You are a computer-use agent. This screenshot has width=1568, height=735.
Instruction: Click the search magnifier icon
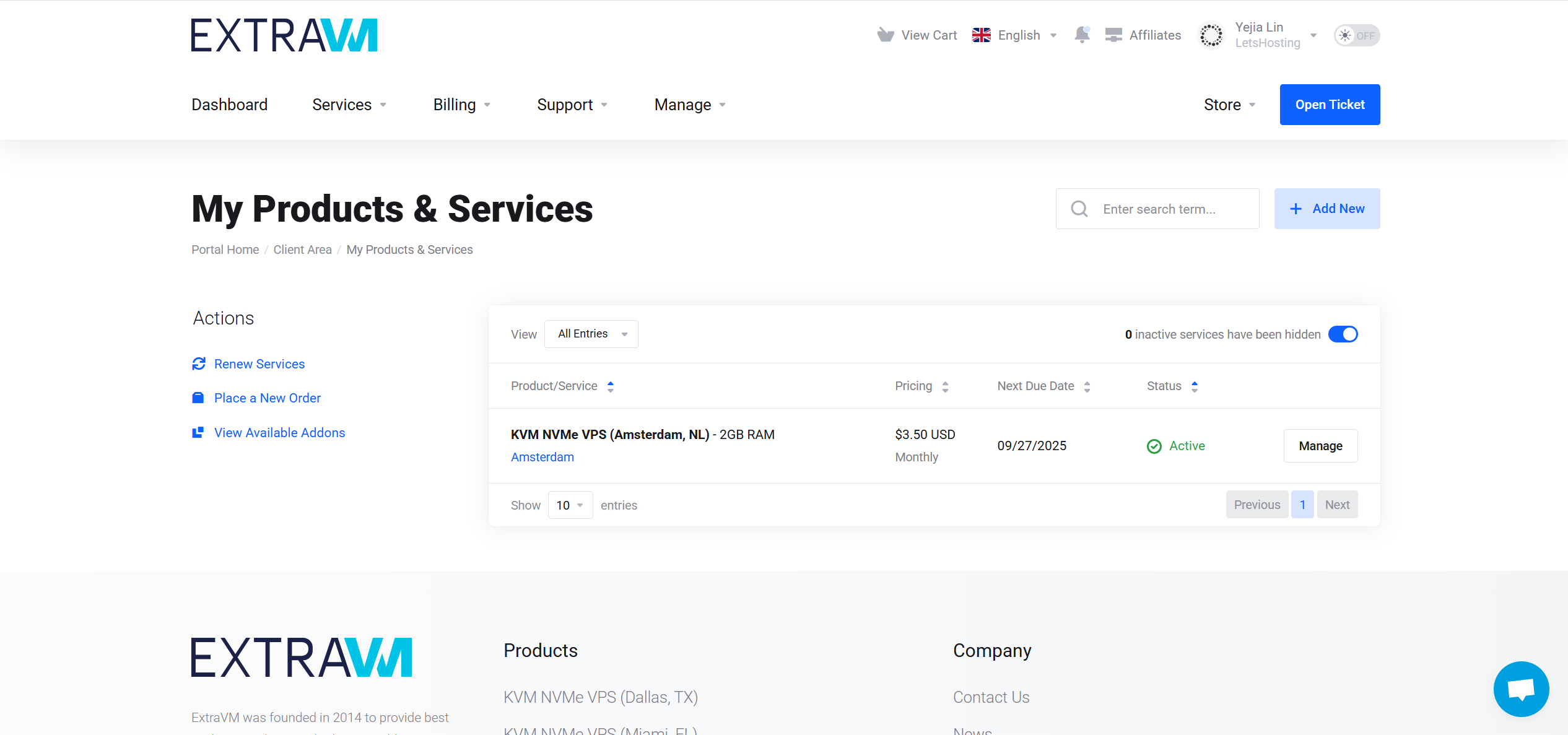tap(1079, 209)
